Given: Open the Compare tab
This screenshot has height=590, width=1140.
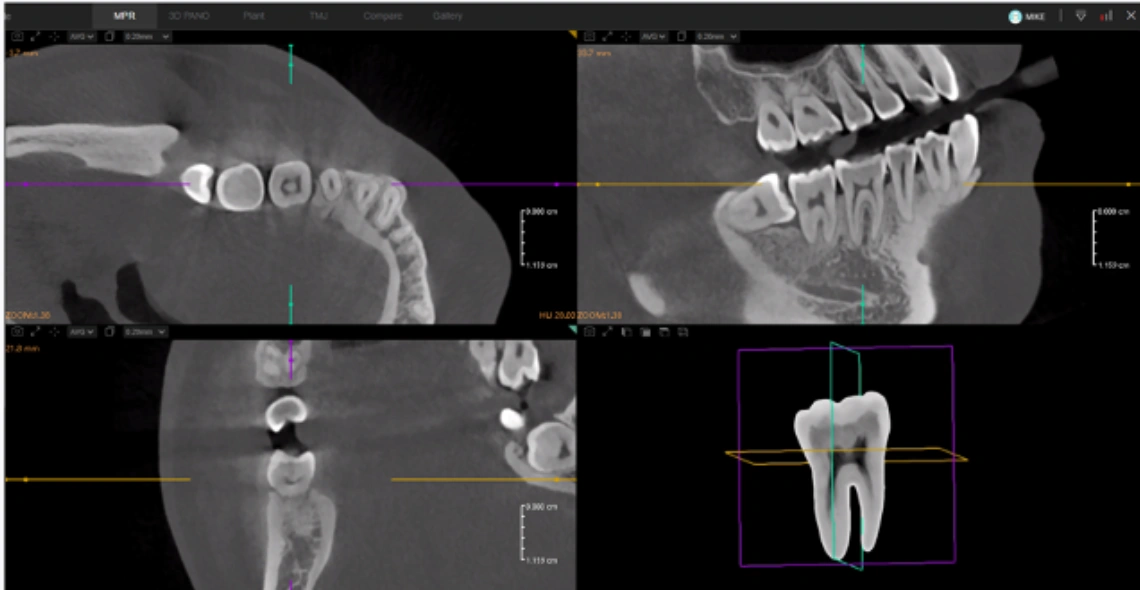Looking at the screenshot, I should click(x=382, y=15).
